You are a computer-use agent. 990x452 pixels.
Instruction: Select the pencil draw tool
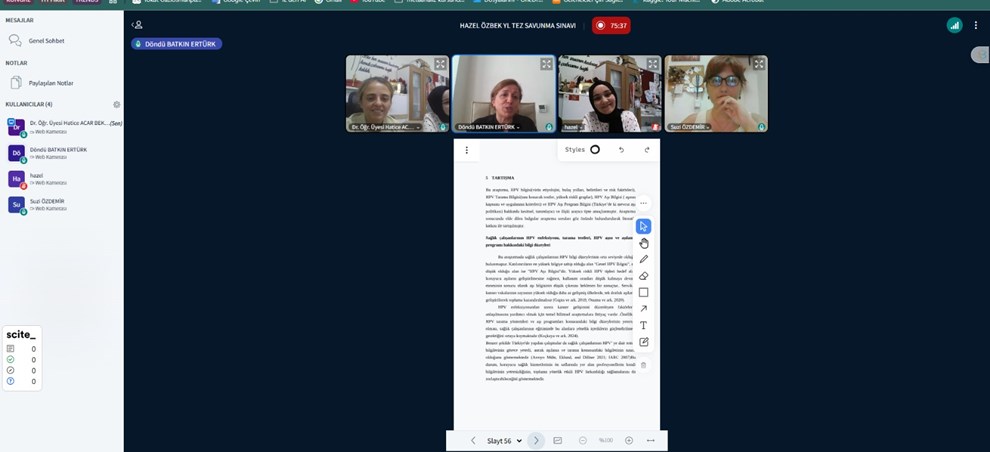tap(644, 259)
